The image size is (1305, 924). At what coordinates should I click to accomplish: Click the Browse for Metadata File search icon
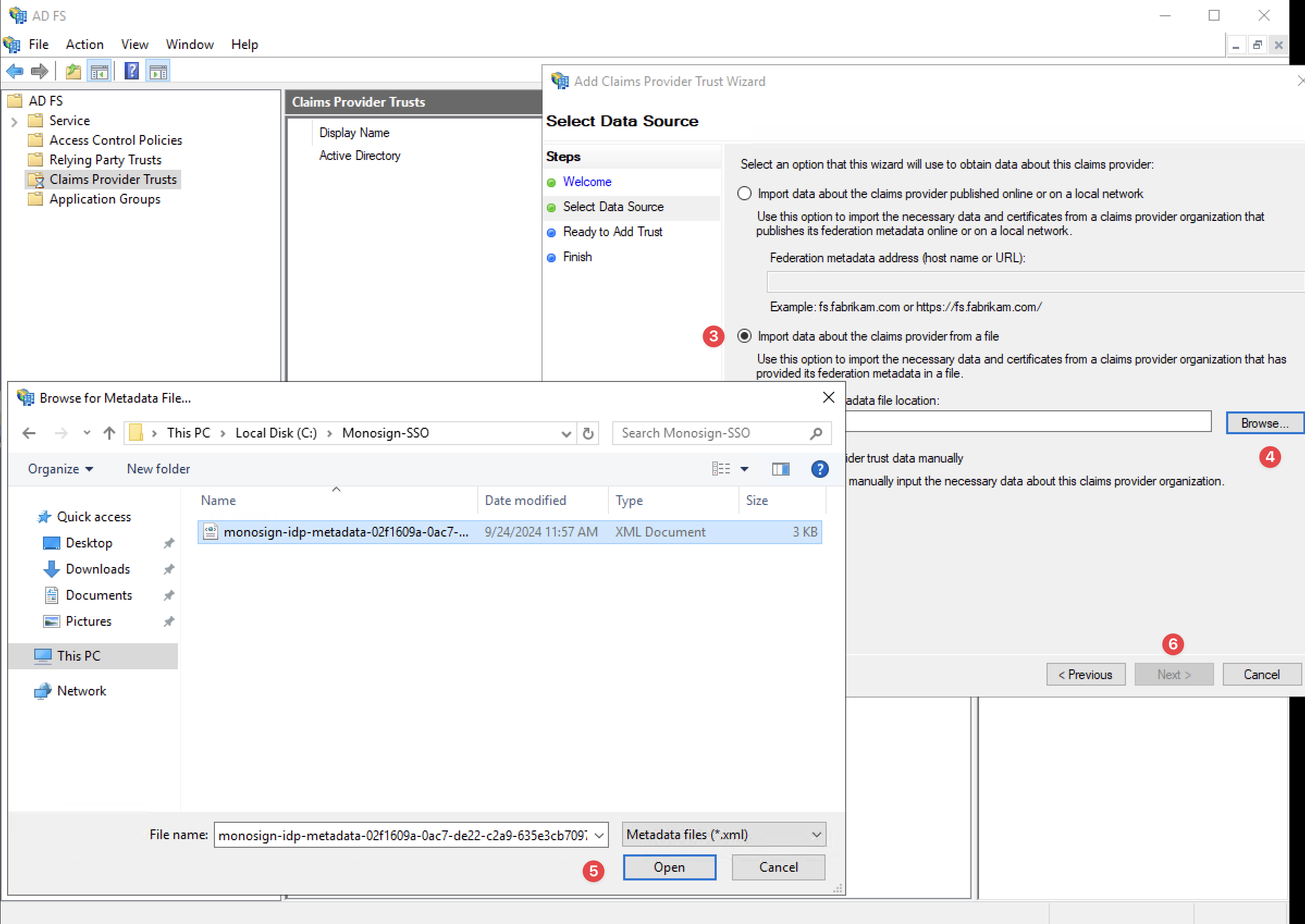point(819,432)
